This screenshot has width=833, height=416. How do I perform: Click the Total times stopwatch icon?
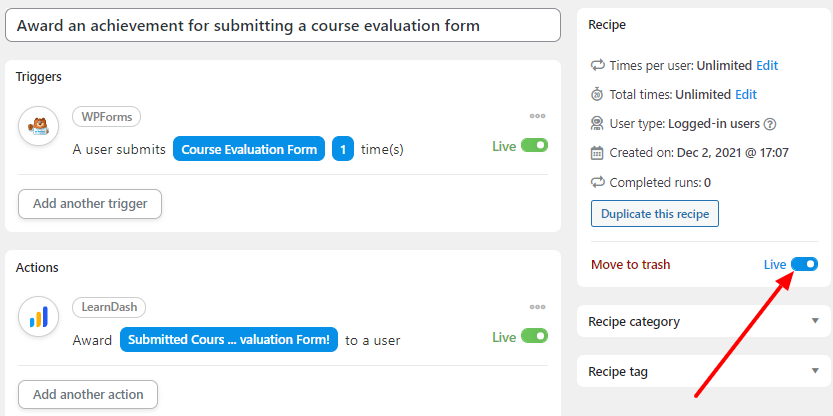click(x=598, y=95)
